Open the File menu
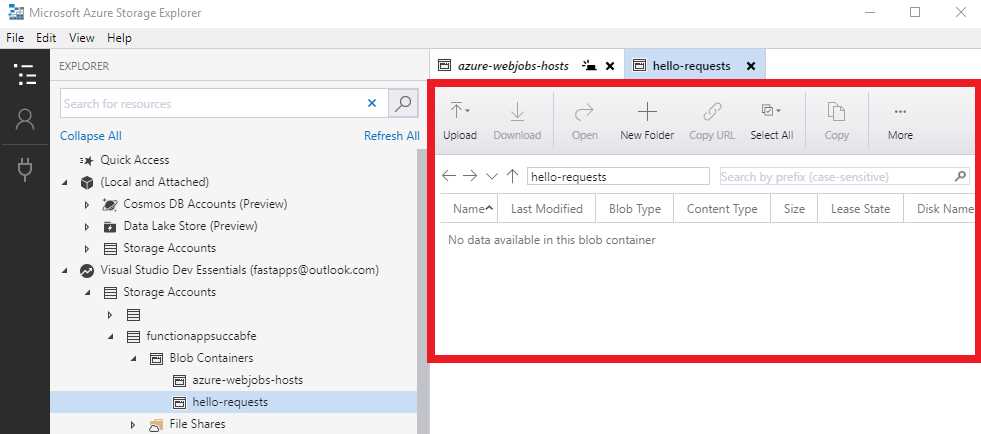Screen dimensions: 981x434 click(14, 38)
